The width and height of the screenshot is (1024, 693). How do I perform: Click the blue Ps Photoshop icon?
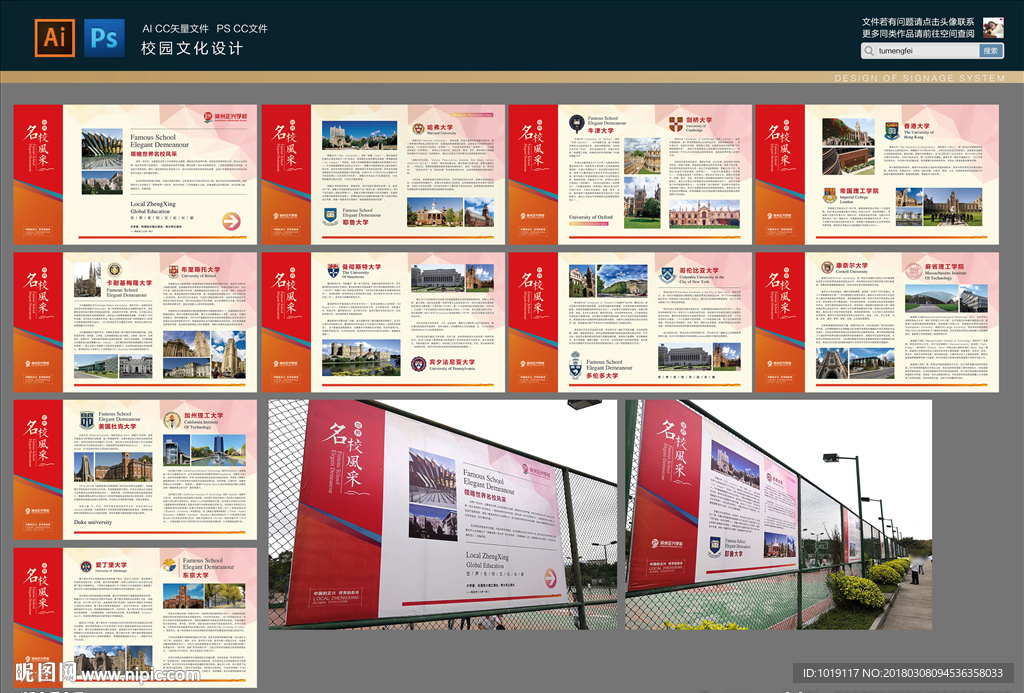[x=104, y=38]
